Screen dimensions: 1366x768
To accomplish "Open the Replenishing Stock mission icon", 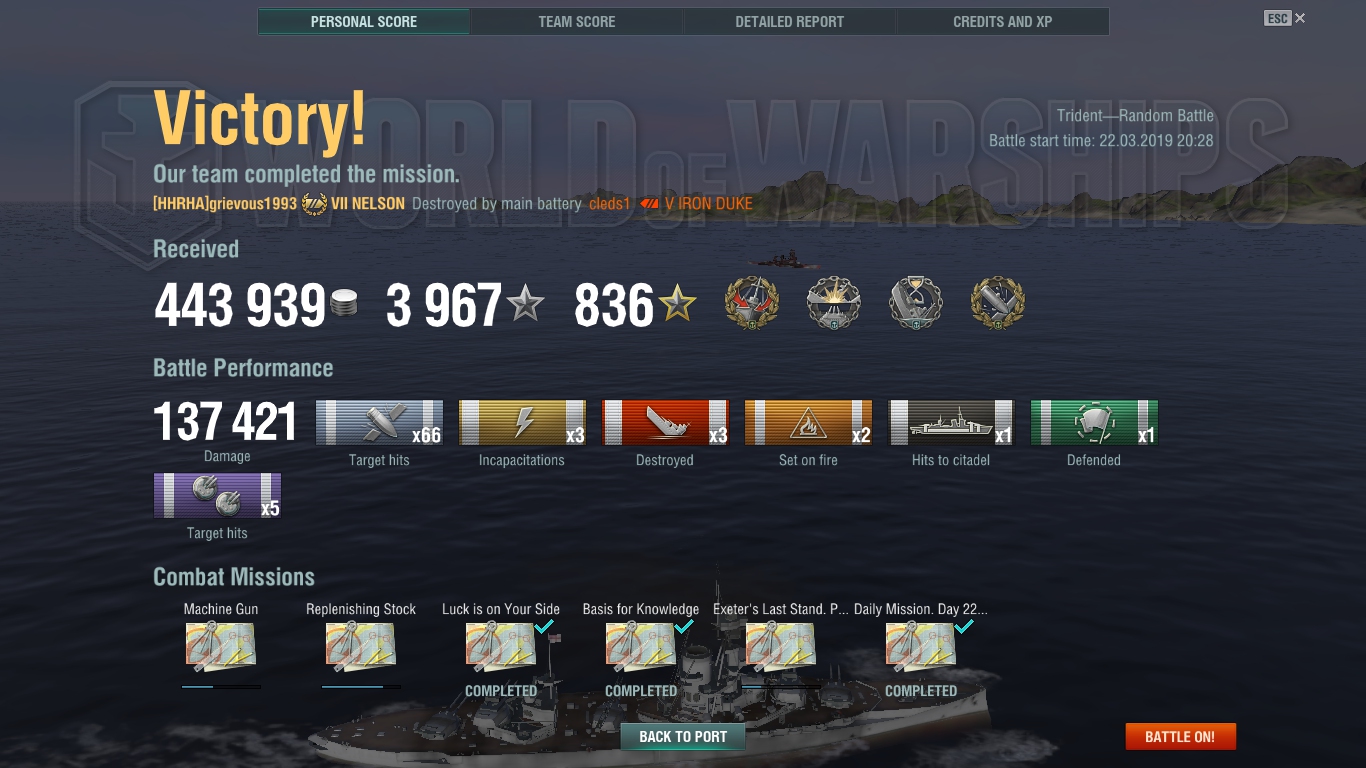I will point(361,646).
